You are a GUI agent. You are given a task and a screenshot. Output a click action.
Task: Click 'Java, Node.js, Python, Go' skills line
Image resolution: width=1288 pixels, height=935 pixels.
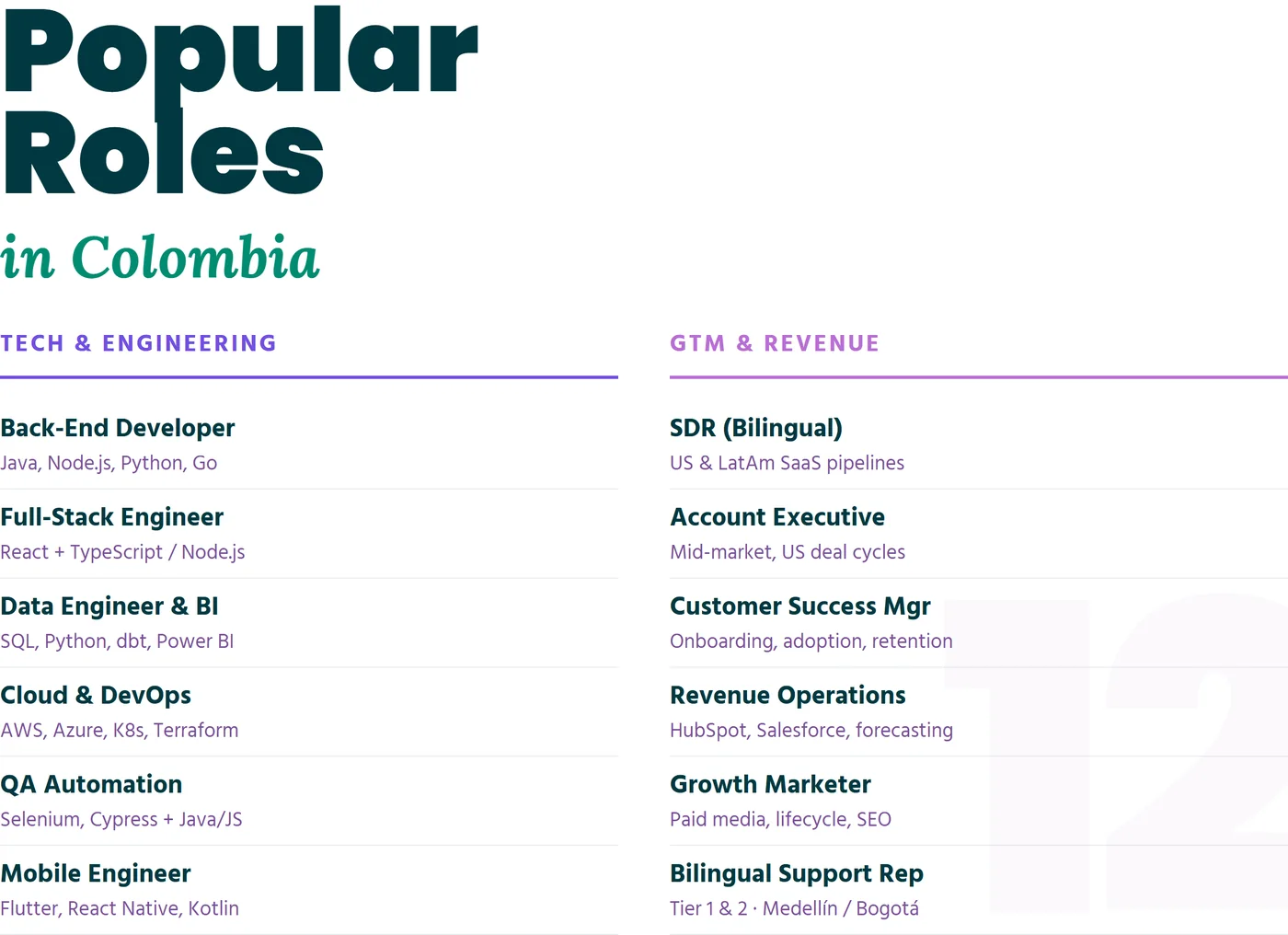(x=109, y=463)
